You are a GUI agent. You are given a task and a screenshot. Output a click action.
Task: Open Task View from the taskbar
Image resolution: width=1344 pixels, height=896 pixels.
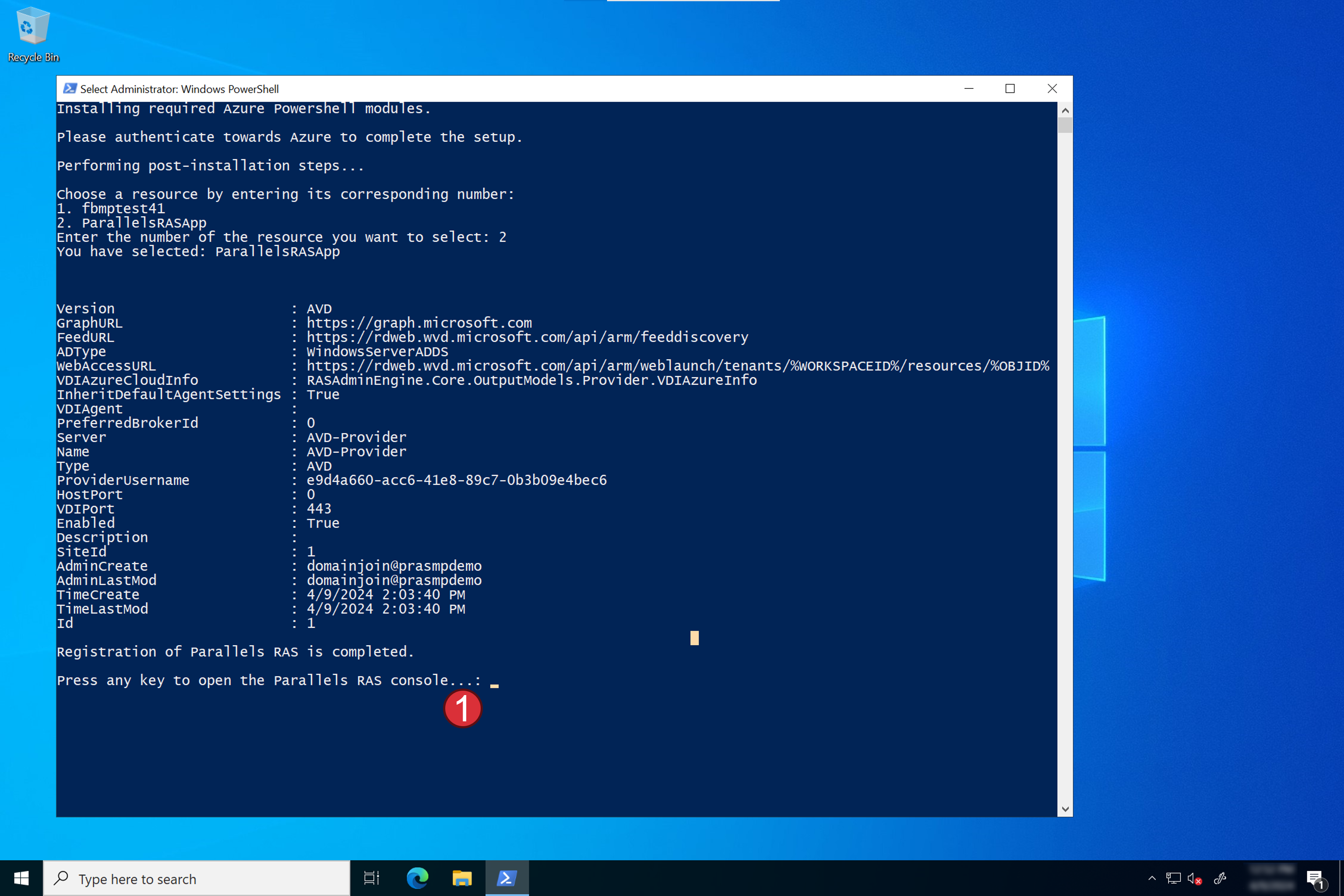click(371, 878)
